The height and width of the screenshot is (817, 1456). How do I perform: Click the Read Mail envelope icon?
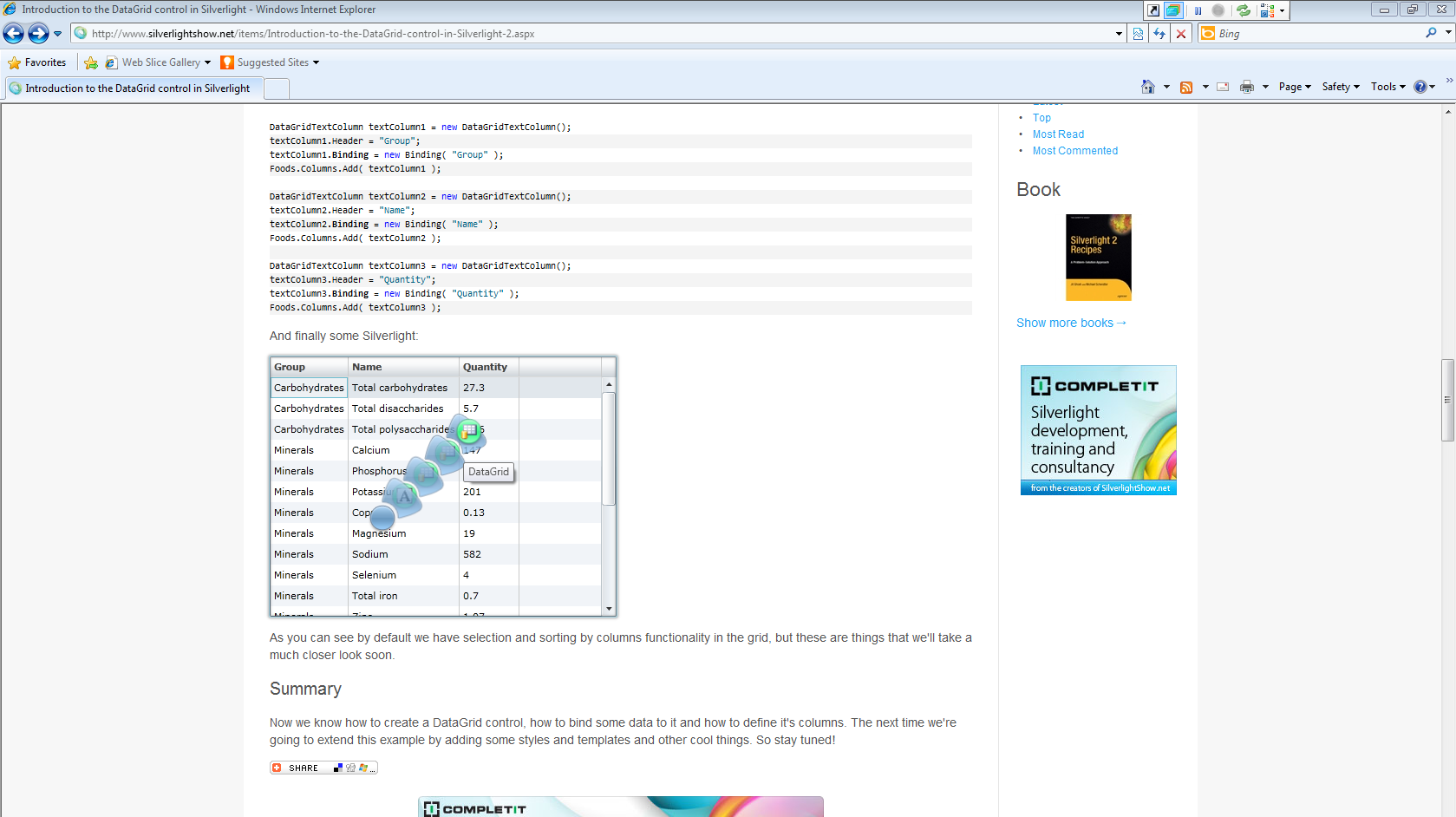tap(1223, 87)
